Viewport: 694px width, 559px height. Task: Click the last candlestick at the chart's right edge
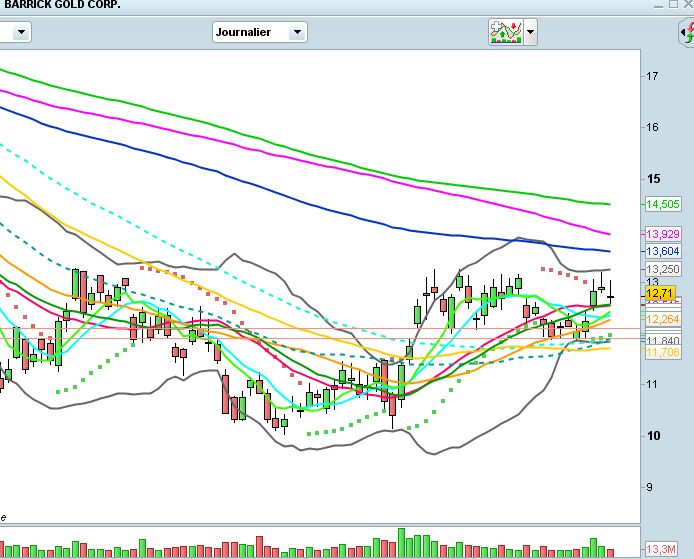point(610,293)
